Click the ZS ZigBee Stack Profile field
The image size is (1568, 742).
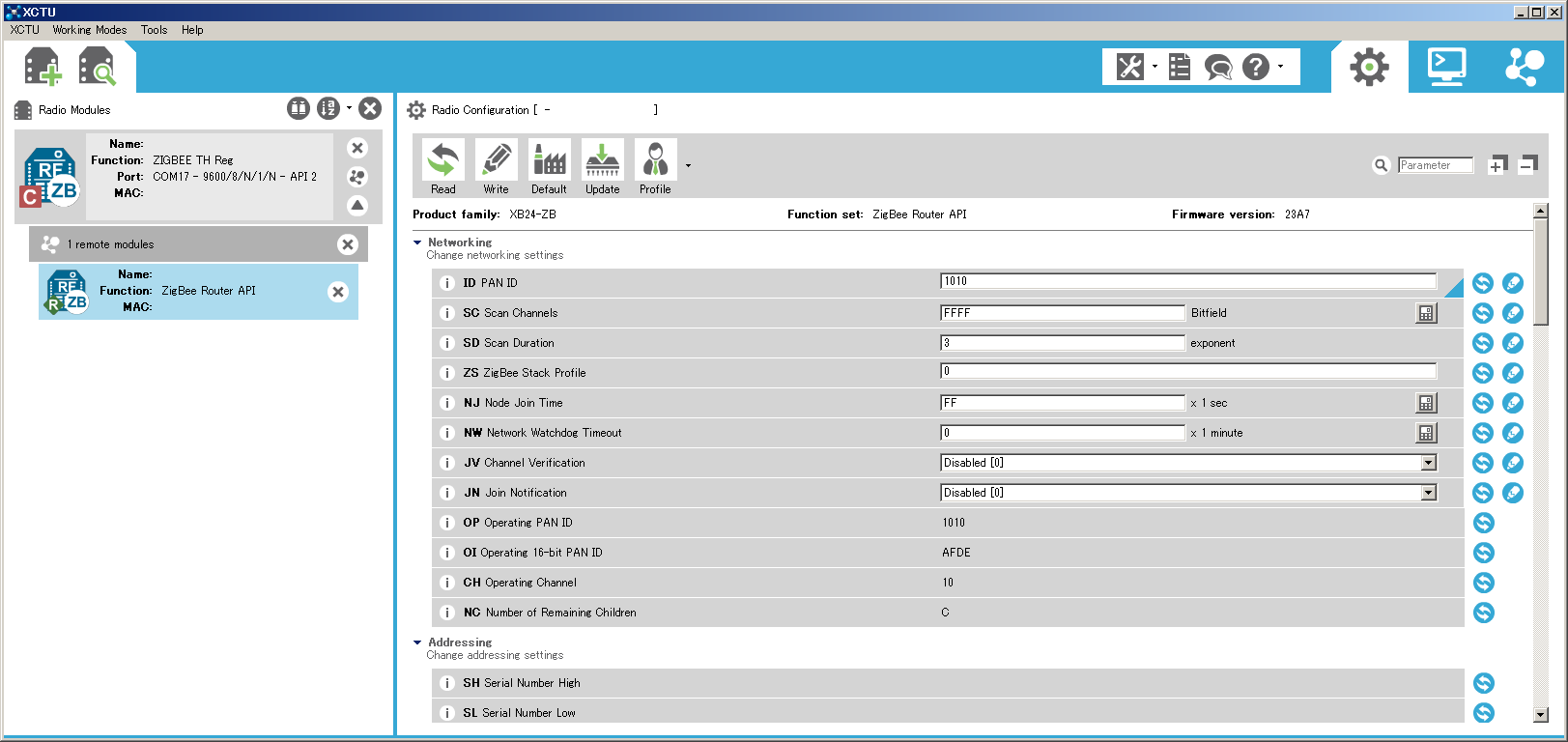point(1188,371)
